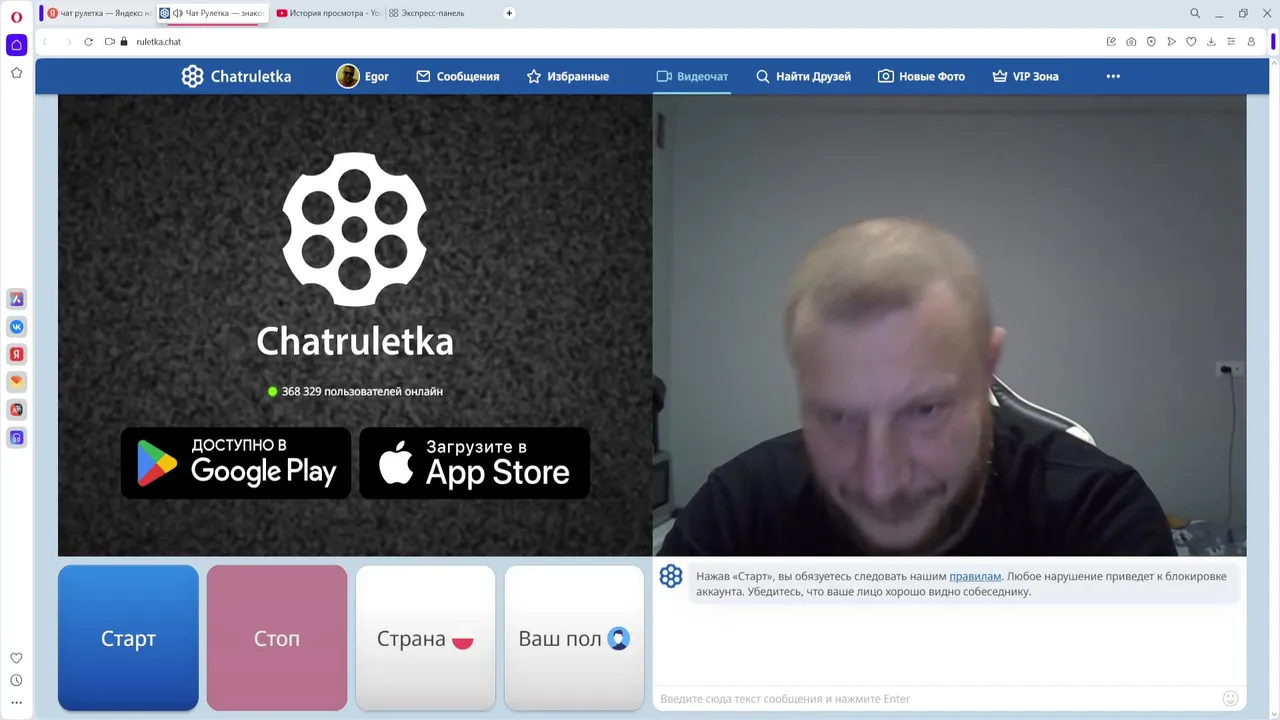1280x720 pixels.
Task: Open the 'VIP Зона' section
Action: point(1025,76)
